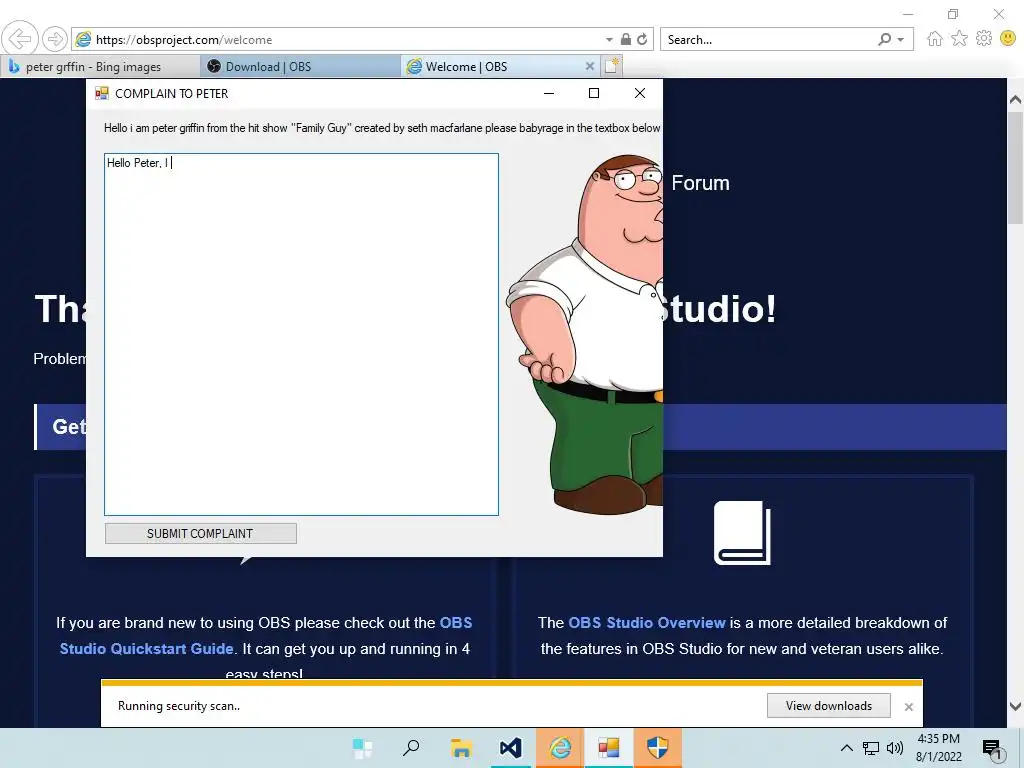
Task: Open the Windows Start button
Action: point(362,748)
